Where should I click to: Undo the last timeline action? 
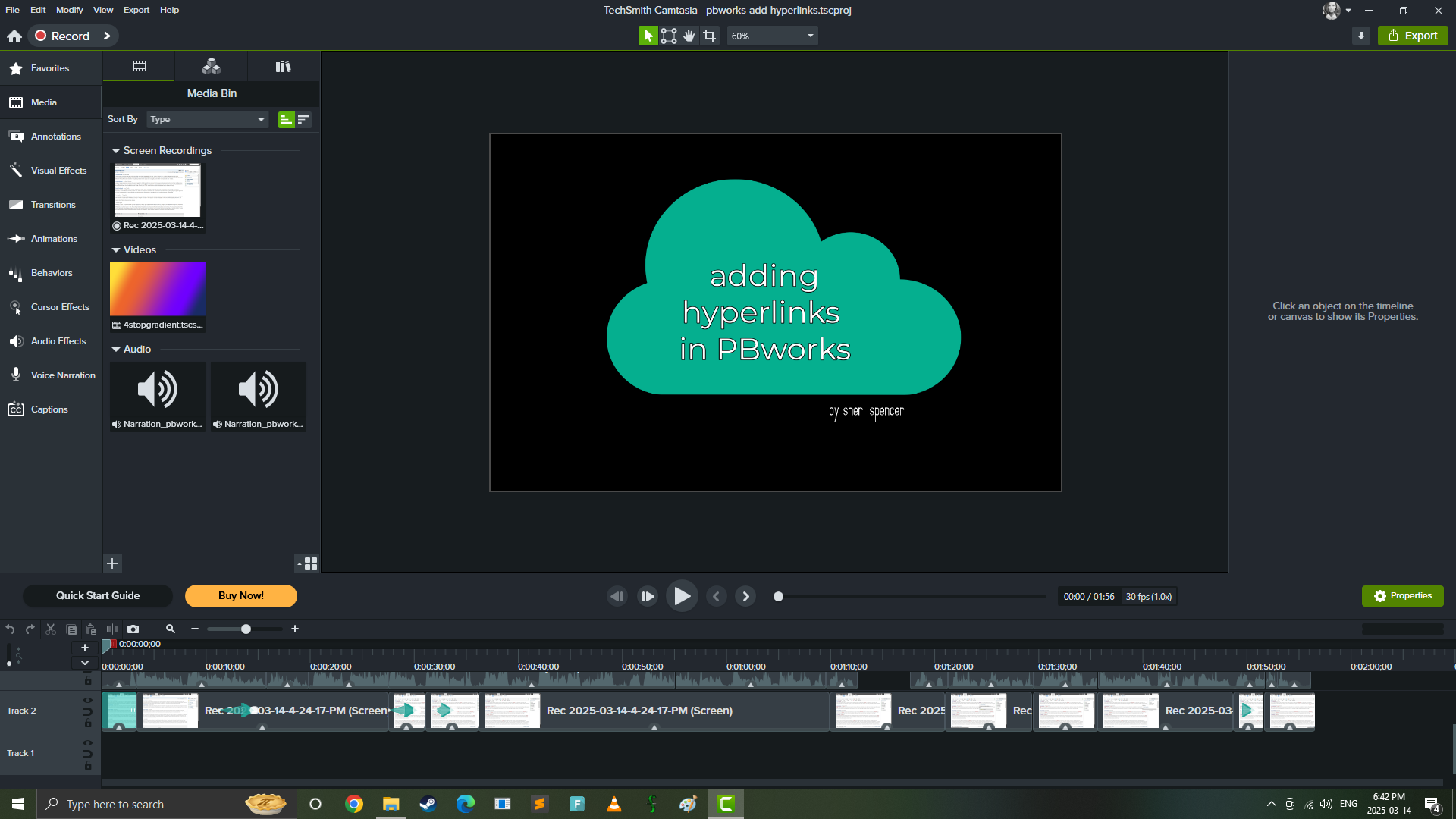[10, 629]
